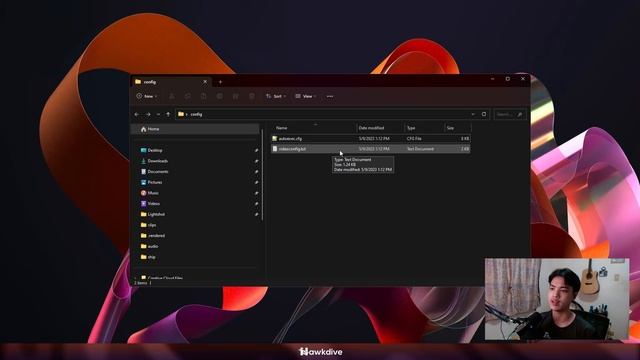Image resolution: width=640 pixels, height=360 pixels.
Task: Click the pin icon beside Music
Action: [256, 193]
